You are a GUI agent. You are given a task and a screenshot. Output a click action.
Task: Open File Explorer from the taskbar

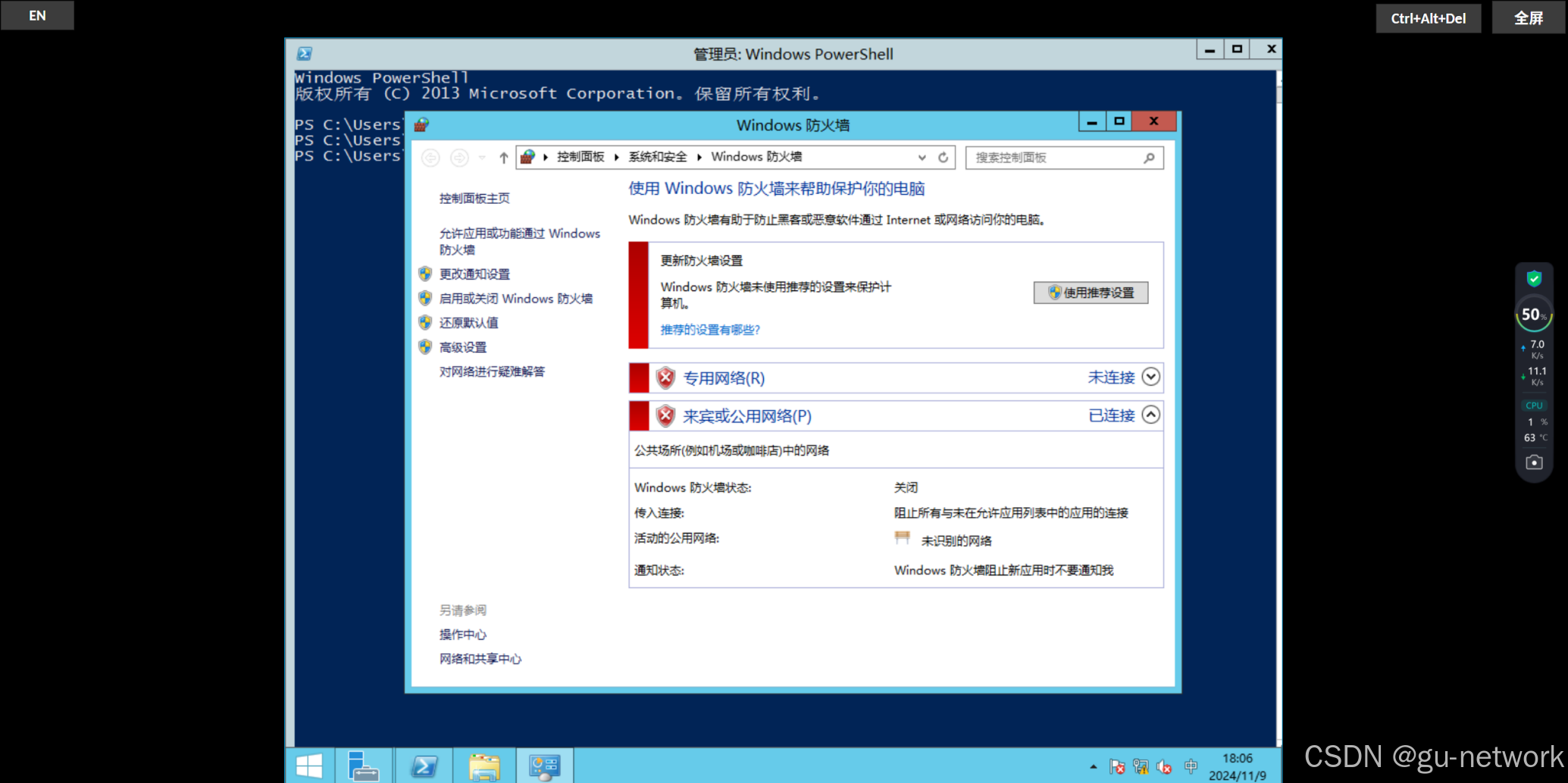[x=484, y=767]
